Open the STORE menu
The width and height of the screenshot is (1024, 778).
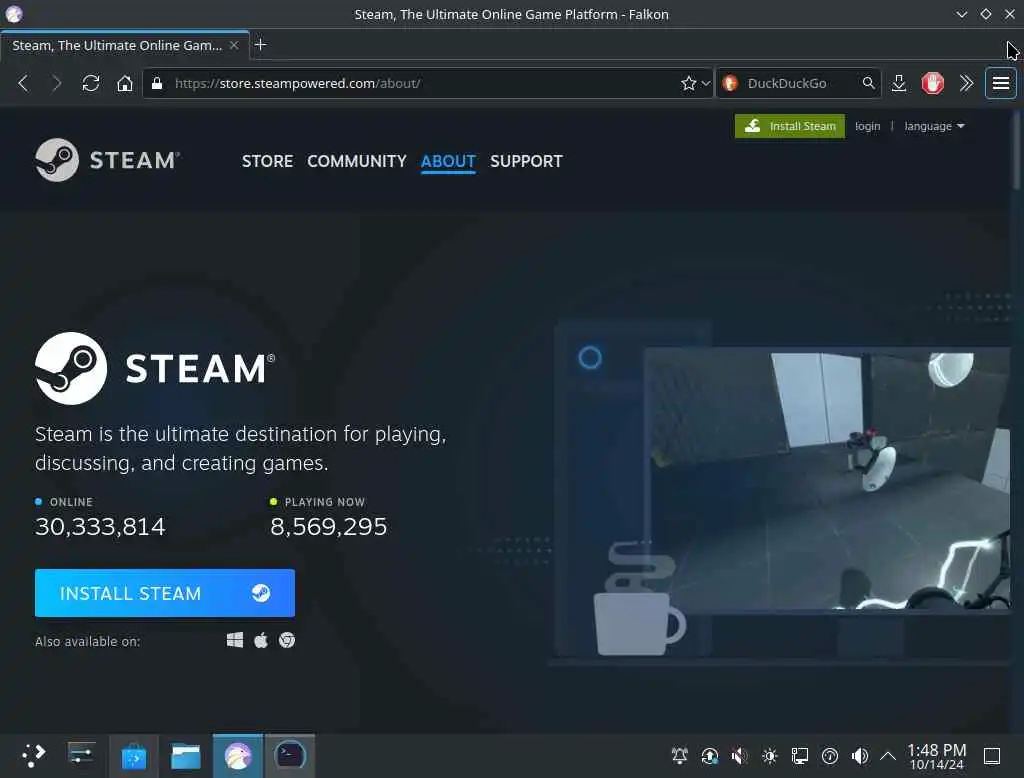coord(267,161)
